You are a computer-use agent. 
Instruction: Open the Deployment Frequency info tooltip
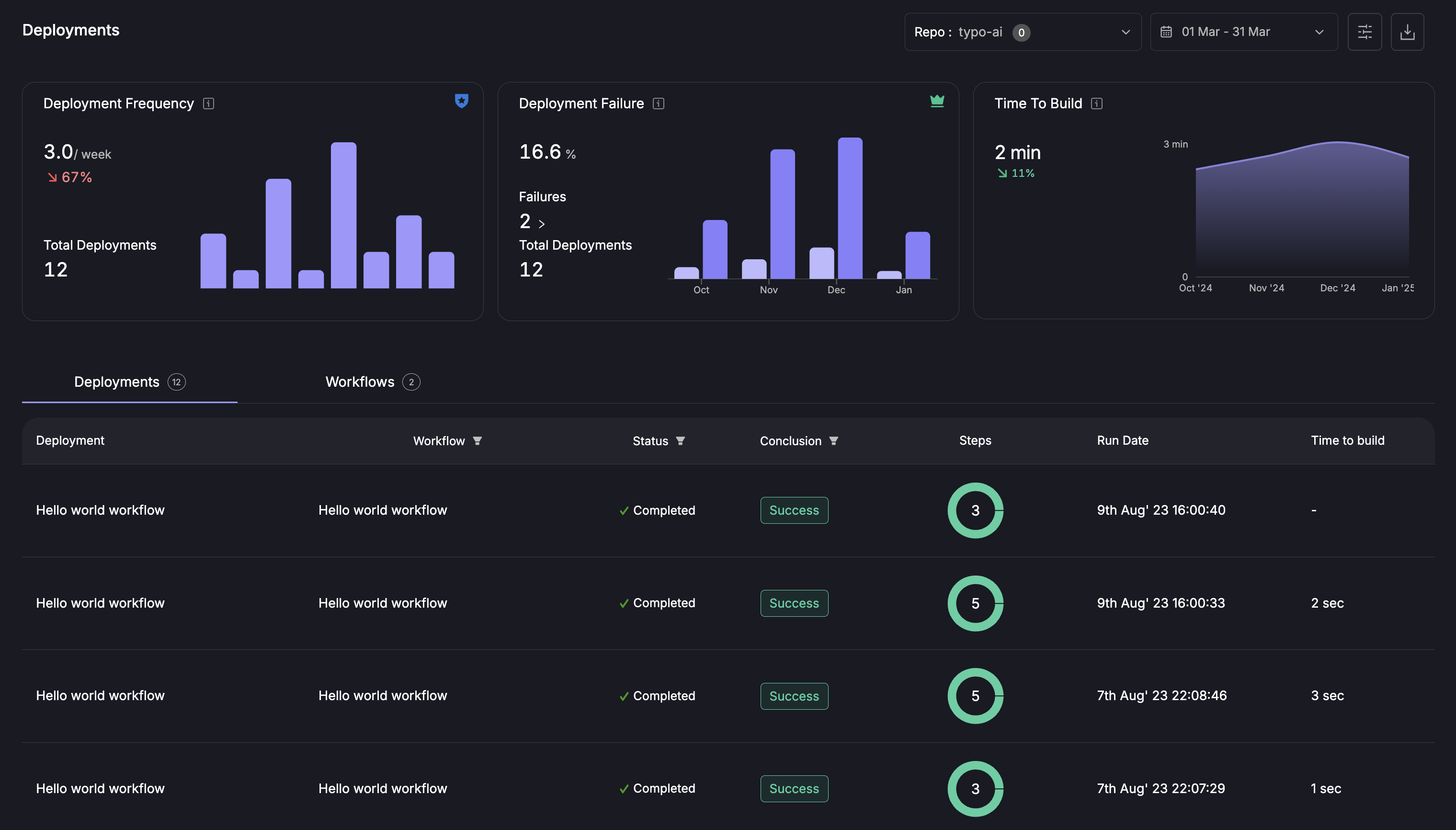click(208, 104)
